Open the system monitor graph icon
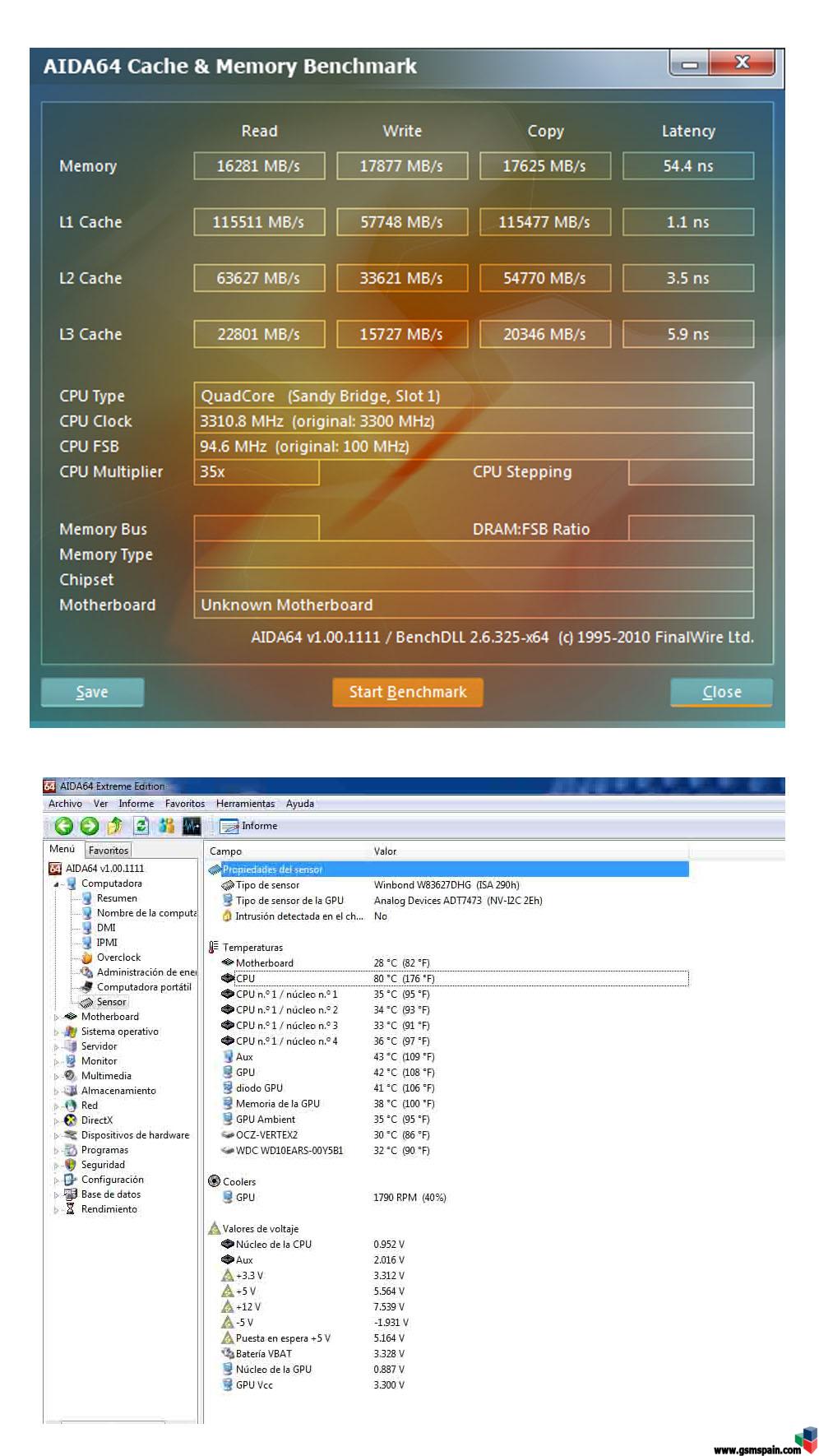The width and height of the screenshot is (819, 1456). (192, 826)
